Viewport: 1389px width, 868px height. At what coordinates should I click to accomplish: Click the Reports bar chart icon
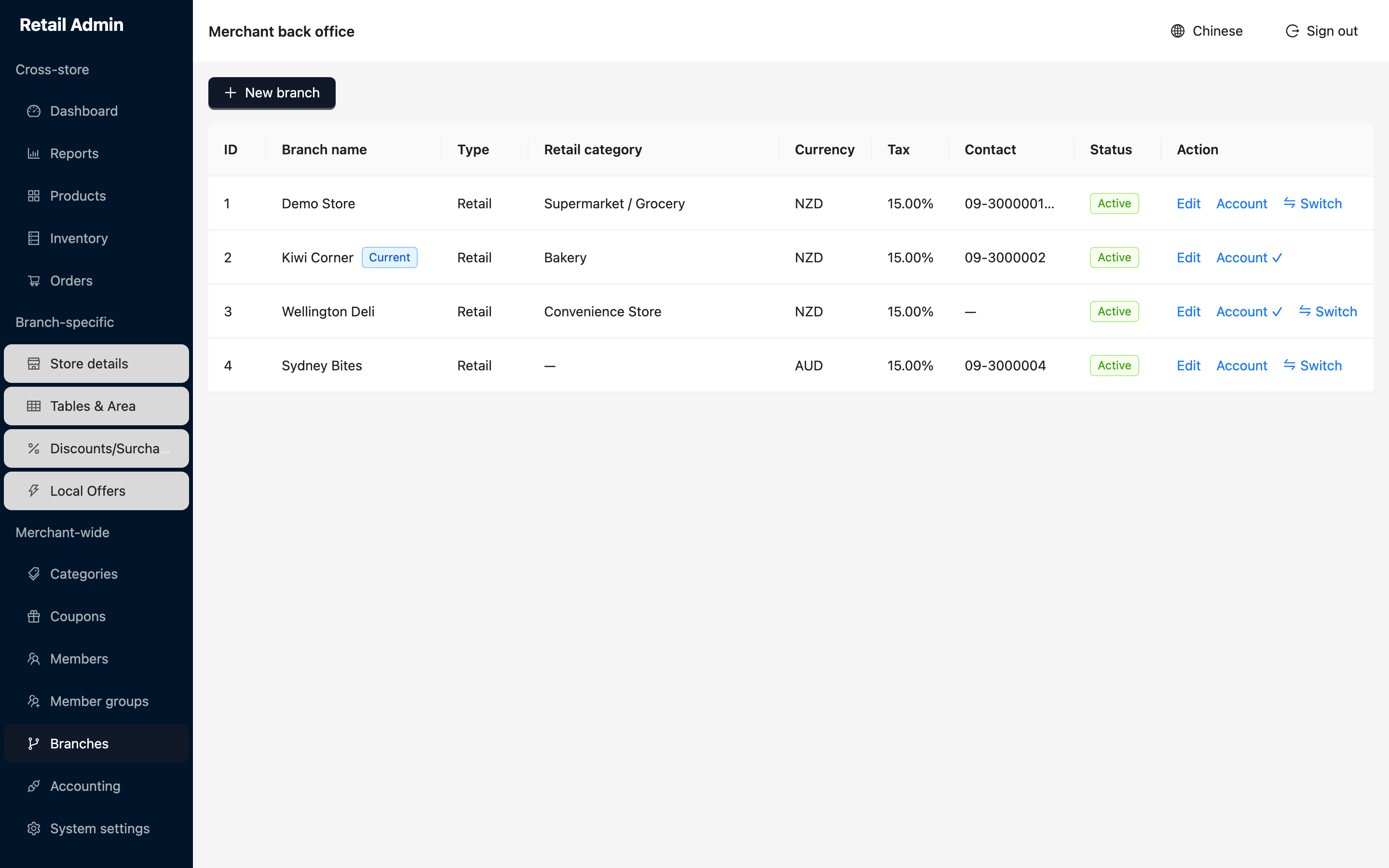[34, 153]
